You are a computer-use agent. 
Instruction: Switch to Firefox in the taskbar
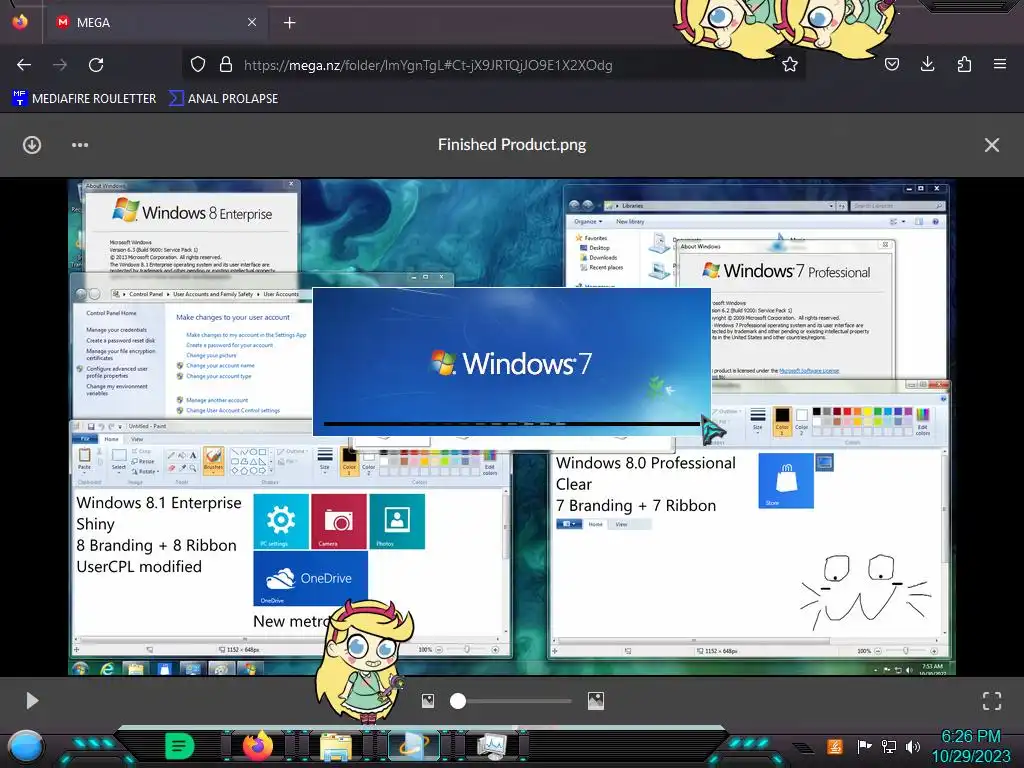258,745
